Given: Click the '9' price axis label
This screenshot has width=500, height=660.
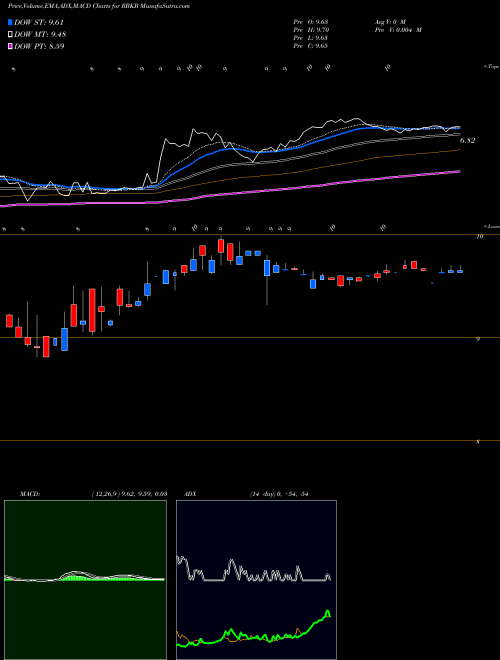Looking at the screenshot, I should click(x=478, y=339).
